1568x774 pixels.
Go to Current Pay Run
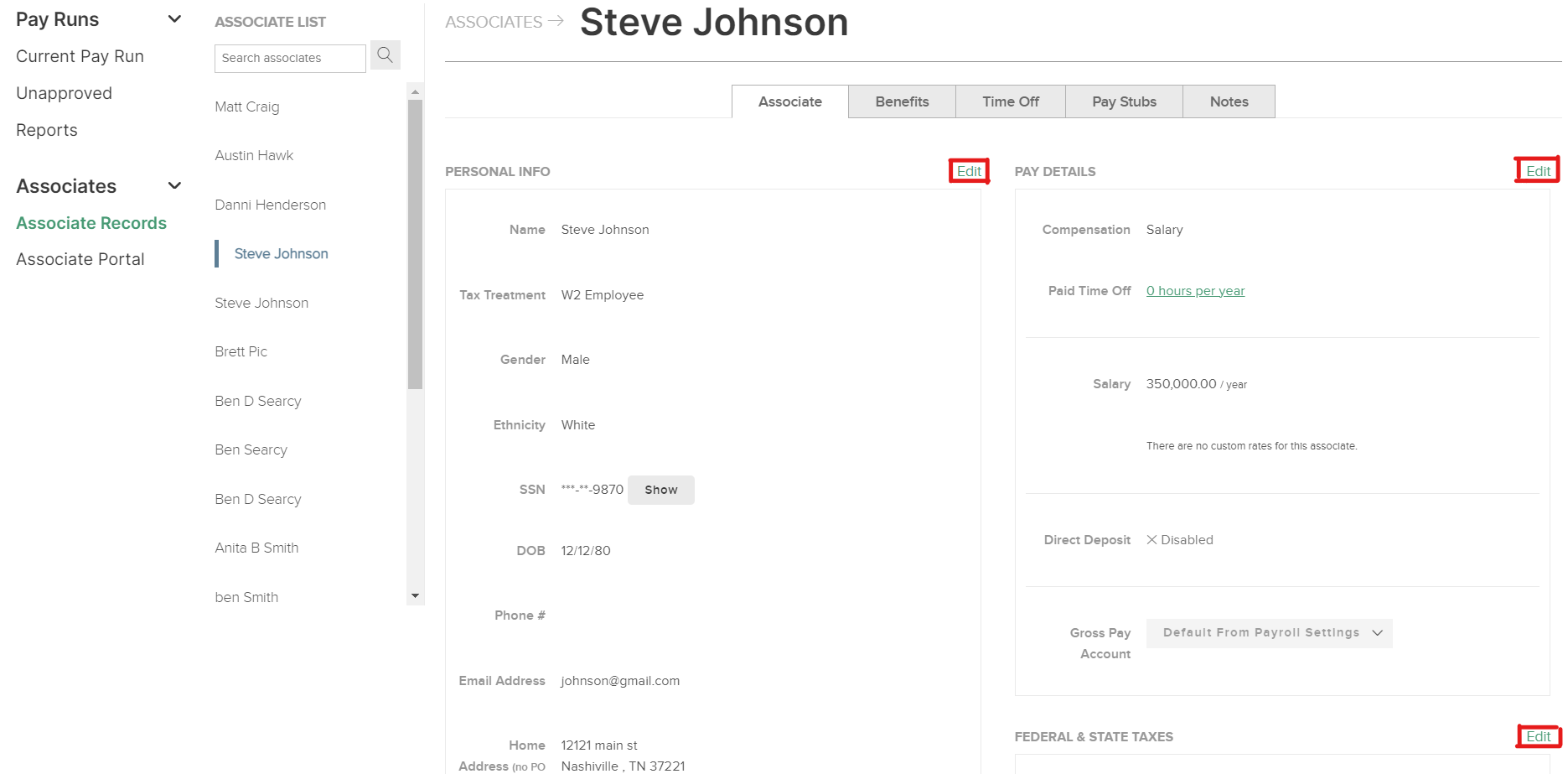[x=79, y=55]
